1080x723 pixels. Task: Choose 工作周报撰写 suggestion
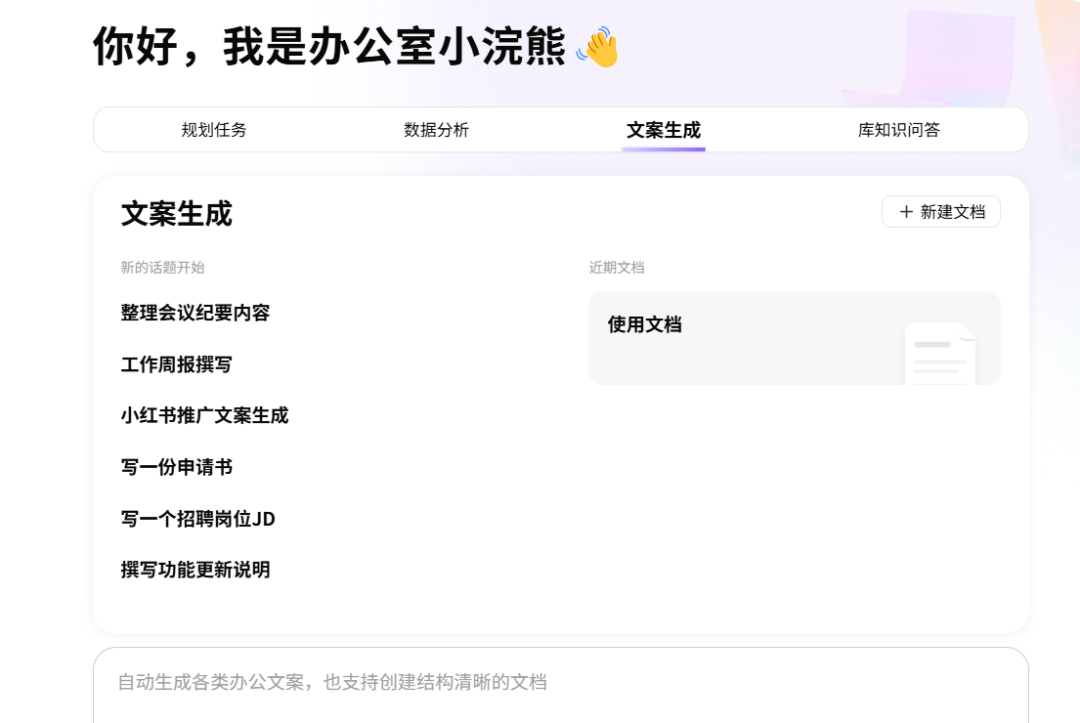click(175, 364)
